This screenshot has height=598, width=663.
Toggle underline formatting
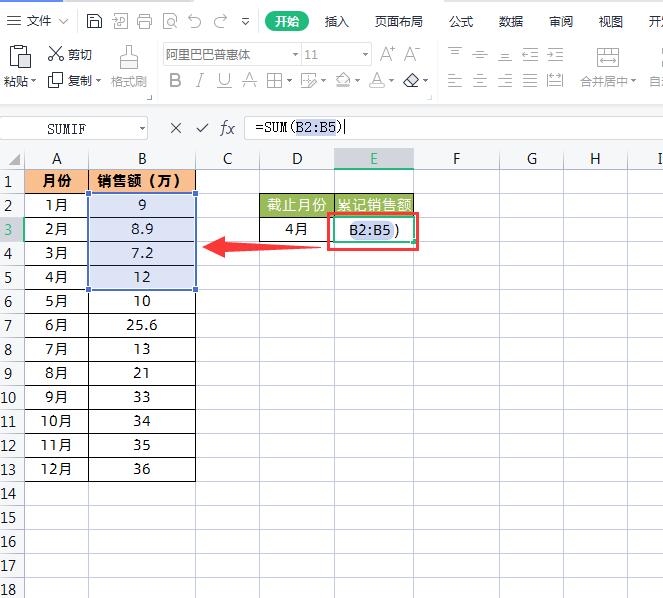tap(224, 80)
